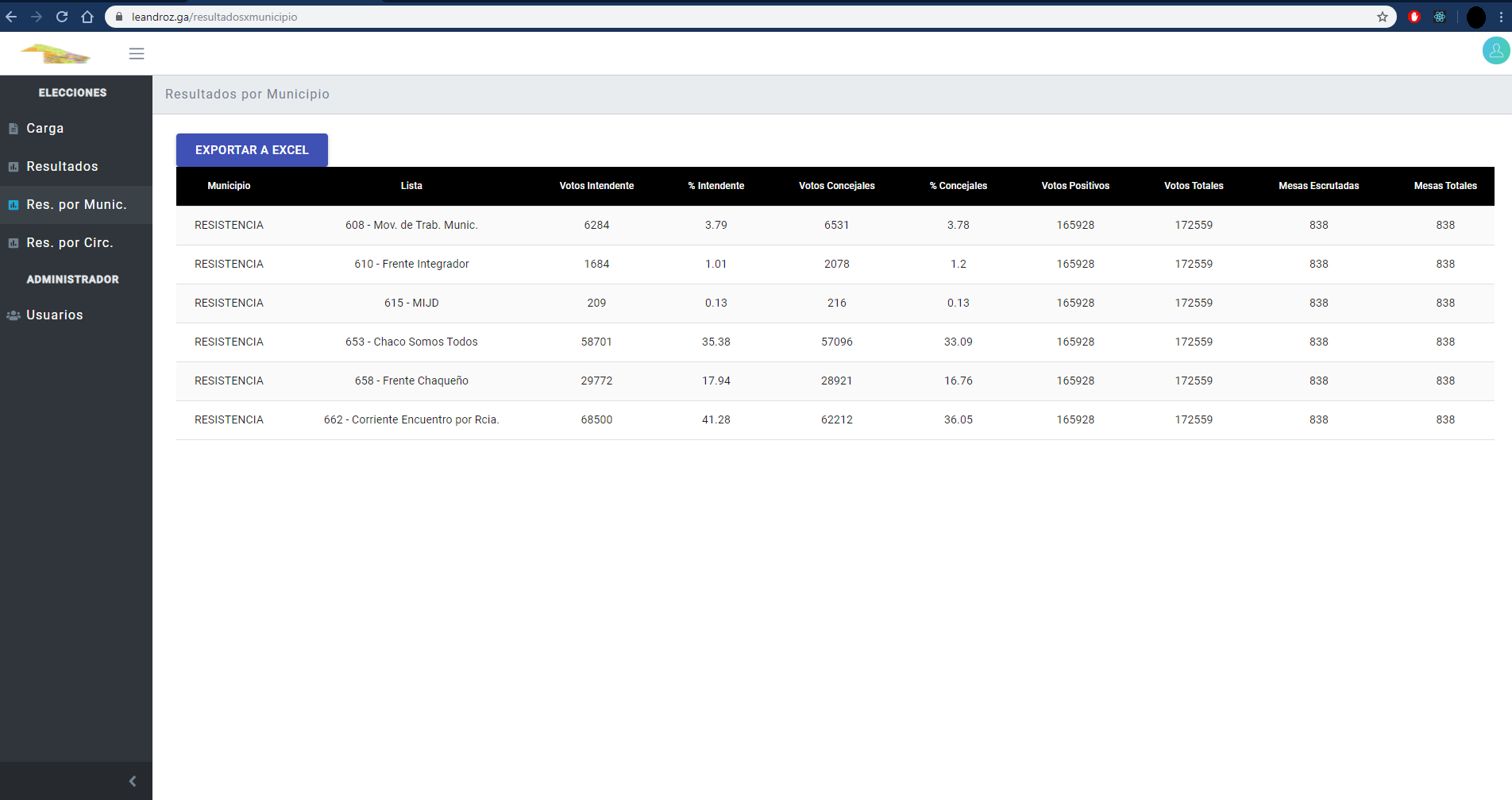Image resolution: width=1512 pixels, height=800 pixels.
Task: Toggle sidebar with hamburger icon
Action: [137, 53]
